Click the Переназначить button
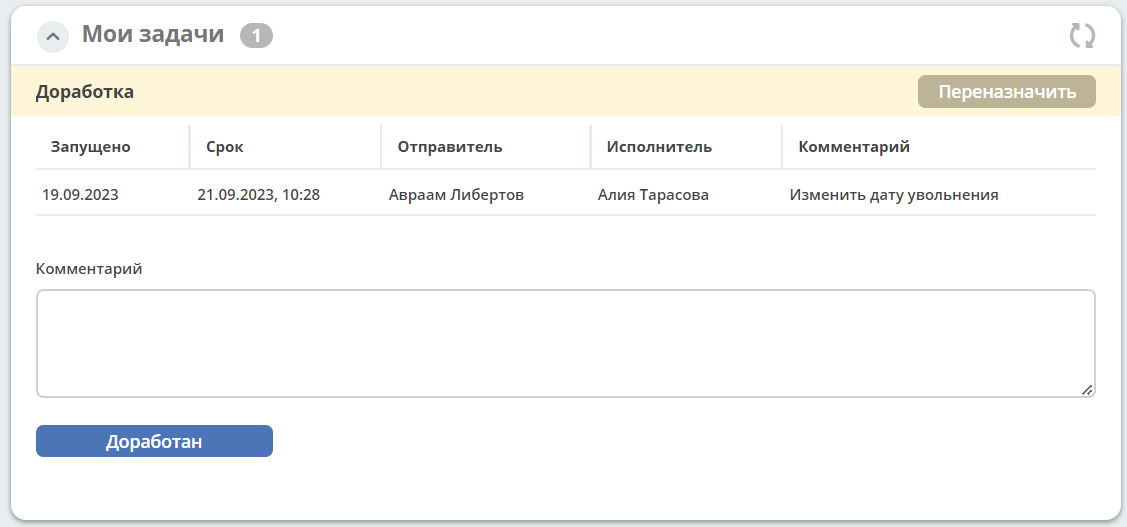This screenshot has height=527, width=1127. 1006,92
